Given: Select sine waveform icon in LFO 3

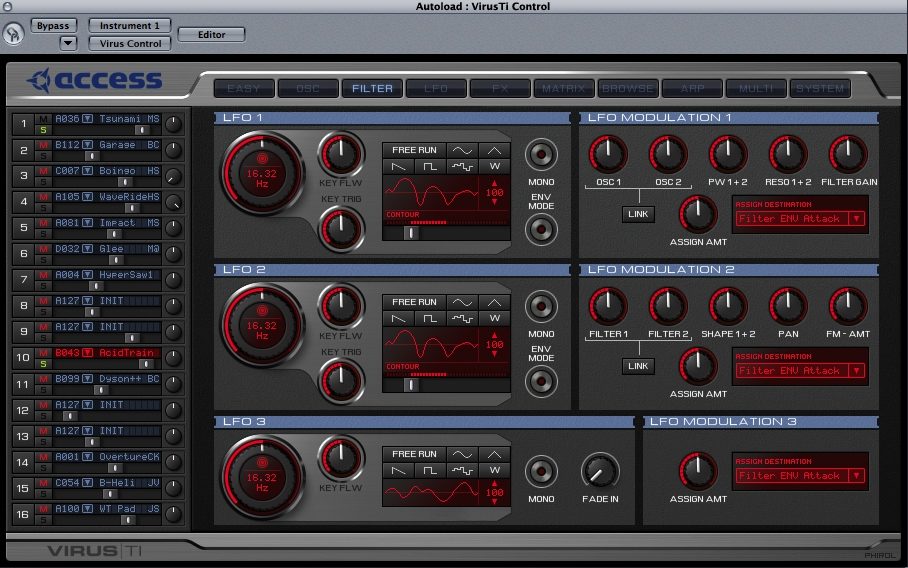Looking at the screenshot, I should [462, 455].
